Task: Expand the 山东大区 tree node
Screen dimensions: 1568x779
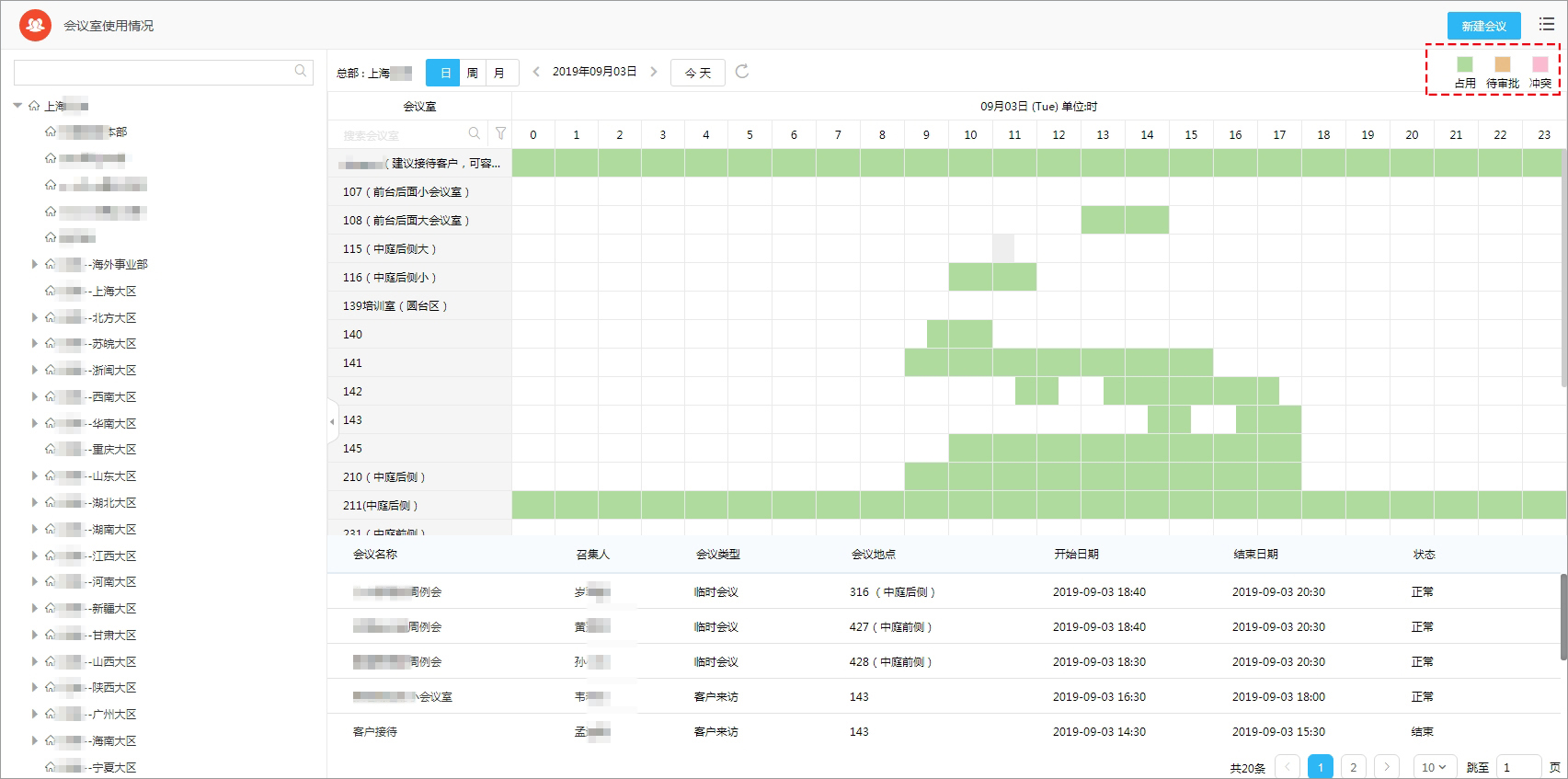Action: coord(35,475)
